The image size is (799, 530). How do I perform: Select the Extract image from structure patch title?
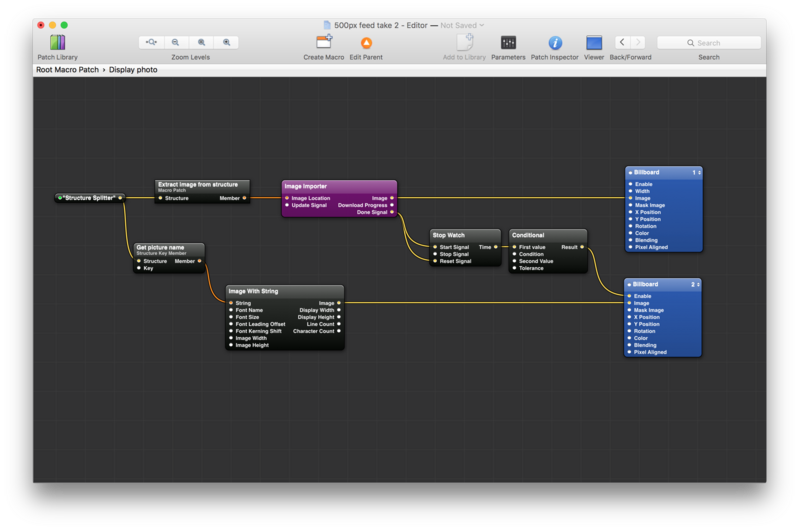tap(198, 184)
